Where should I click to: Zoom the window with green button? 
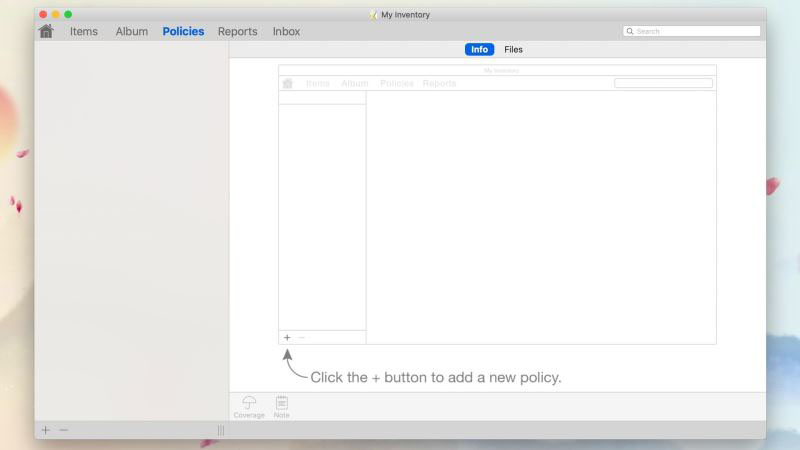point(68,14)
